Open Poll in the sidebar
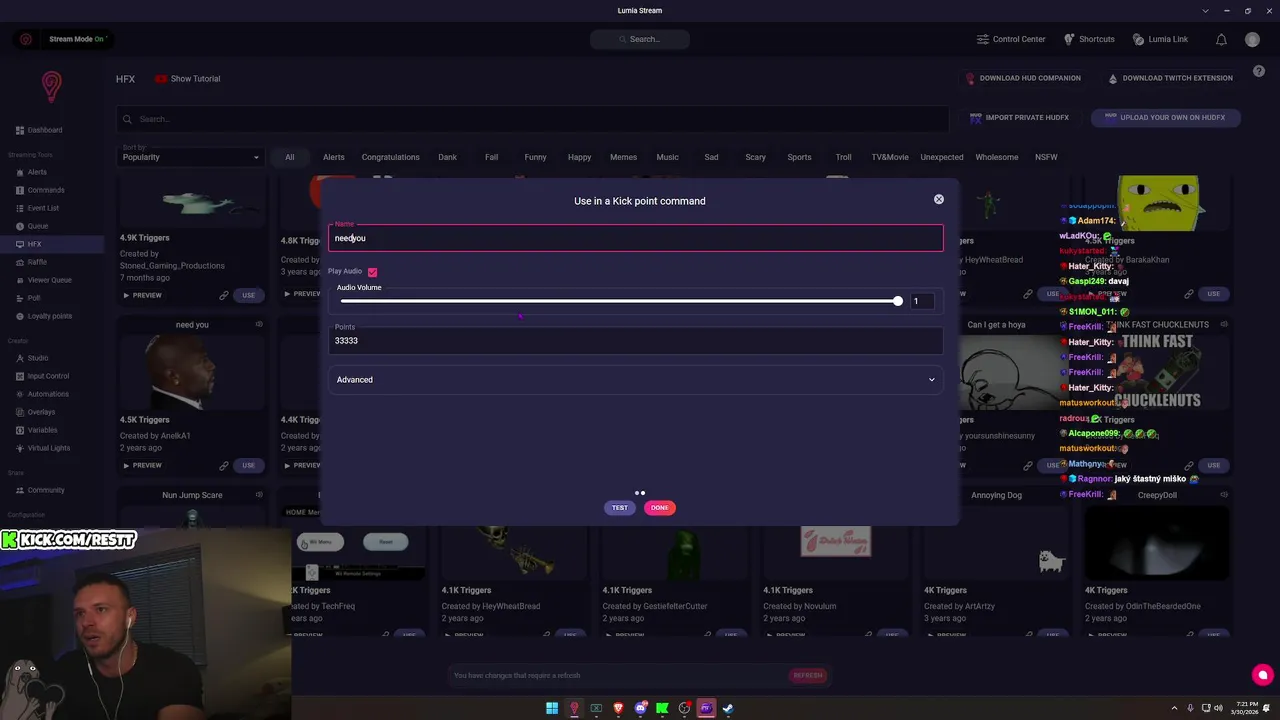 tap(28, 298)
